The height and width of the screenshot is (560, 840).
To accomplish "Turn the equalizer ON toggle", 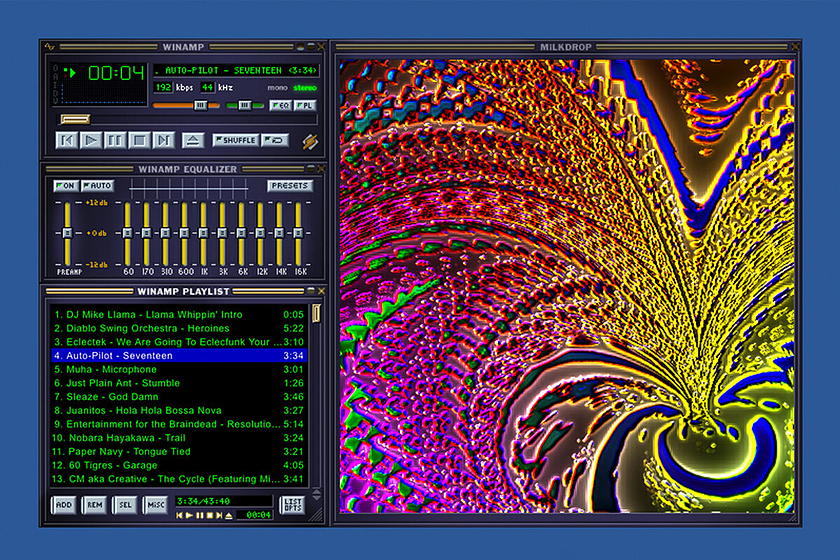I will click(66, 186).
